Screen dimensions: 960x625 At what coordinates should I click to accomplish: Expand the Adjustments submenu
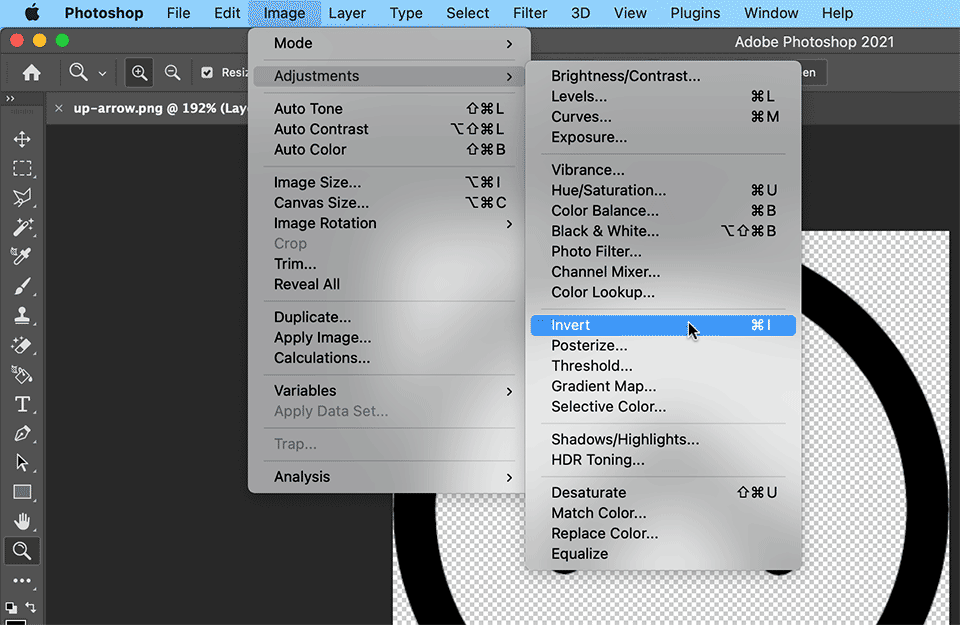tap(389, 76)
